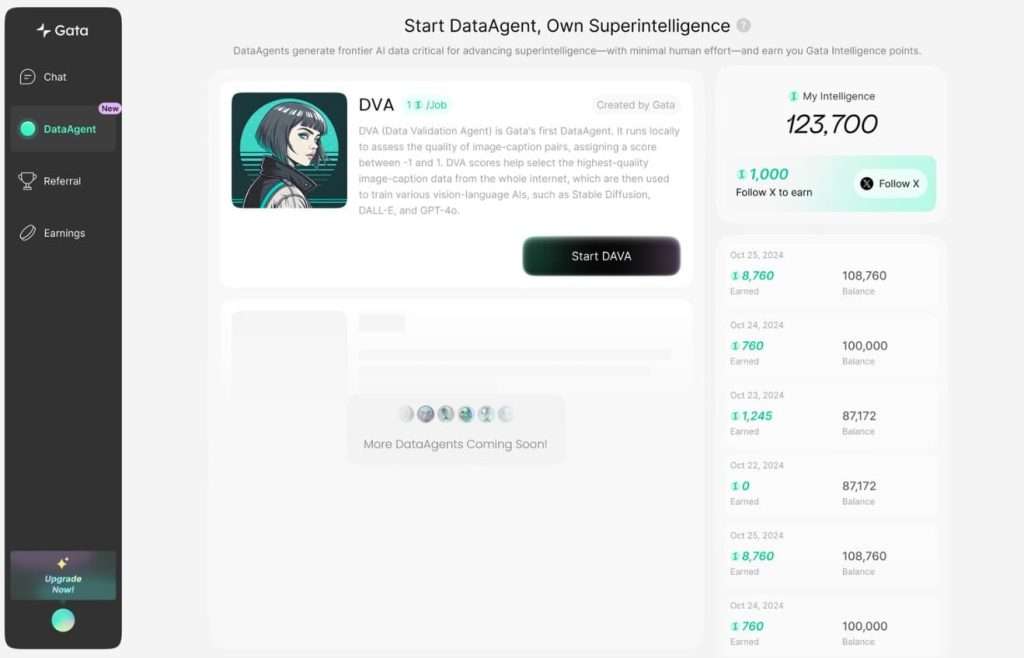Open the Earnings coin icon
The height and width of the screenshot is (658, 1024).
pyautogui.click(x=27, y=233)
